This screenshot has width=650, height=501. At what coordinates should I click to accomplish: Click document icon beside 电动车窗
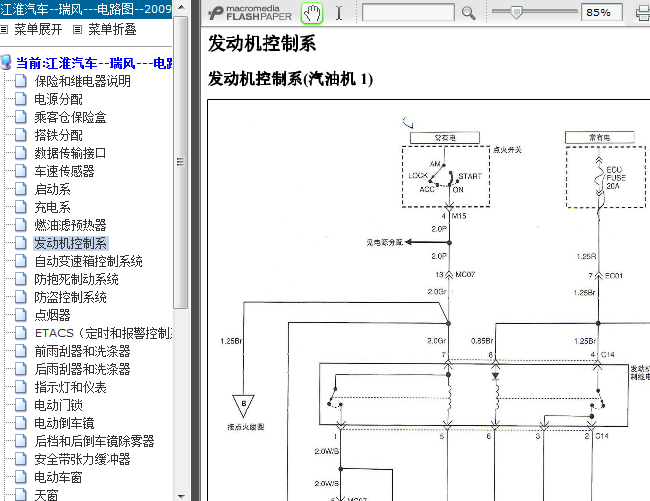[21, 477]
